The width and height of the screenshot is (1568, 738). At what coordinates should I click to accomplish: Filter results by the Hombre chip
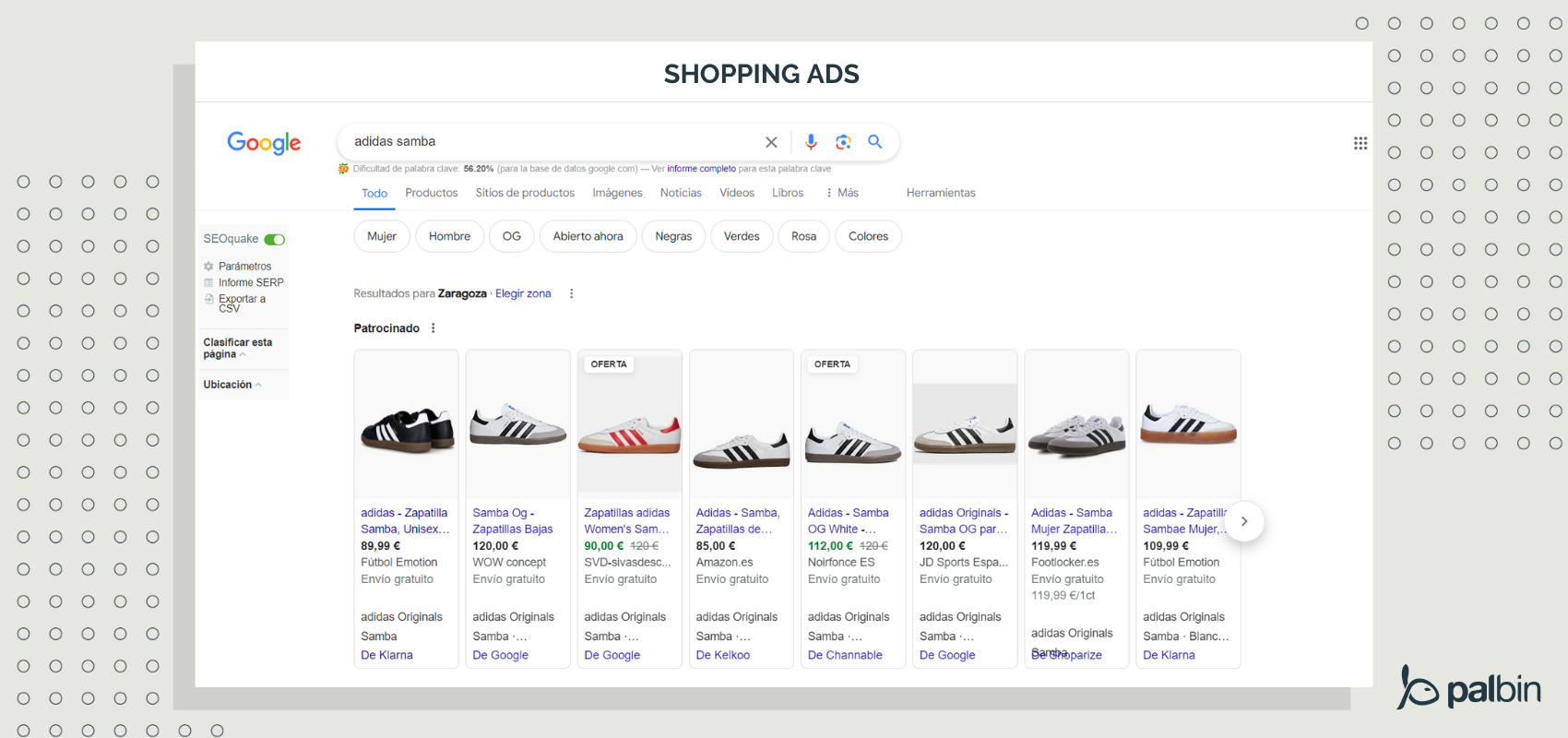[449, 236]
